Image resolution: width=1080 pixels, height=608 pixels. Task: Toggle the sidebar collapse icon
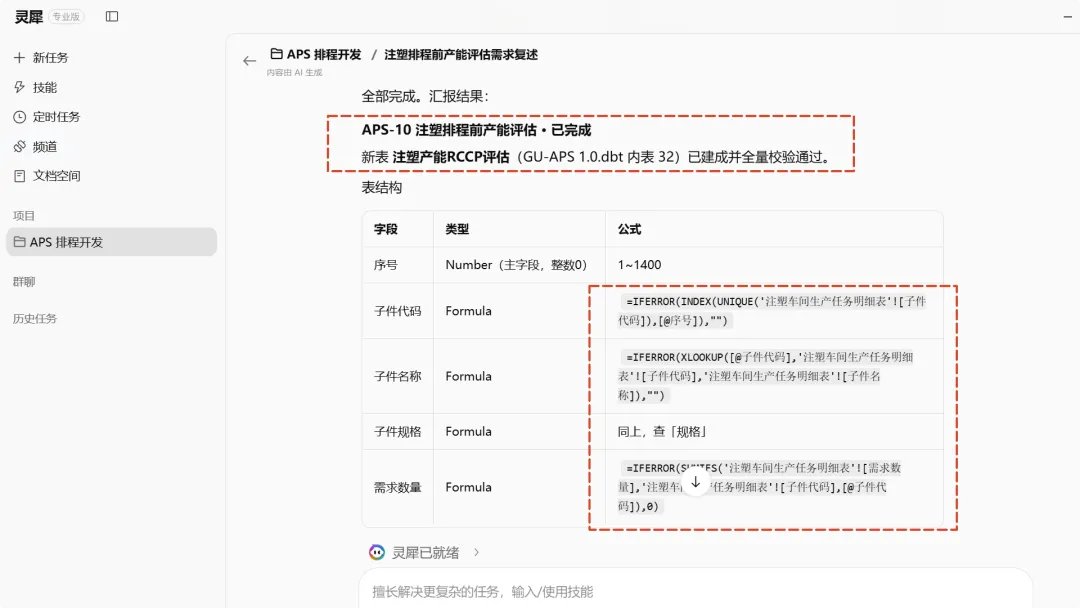pyautogui.click(x=112, y=17)
